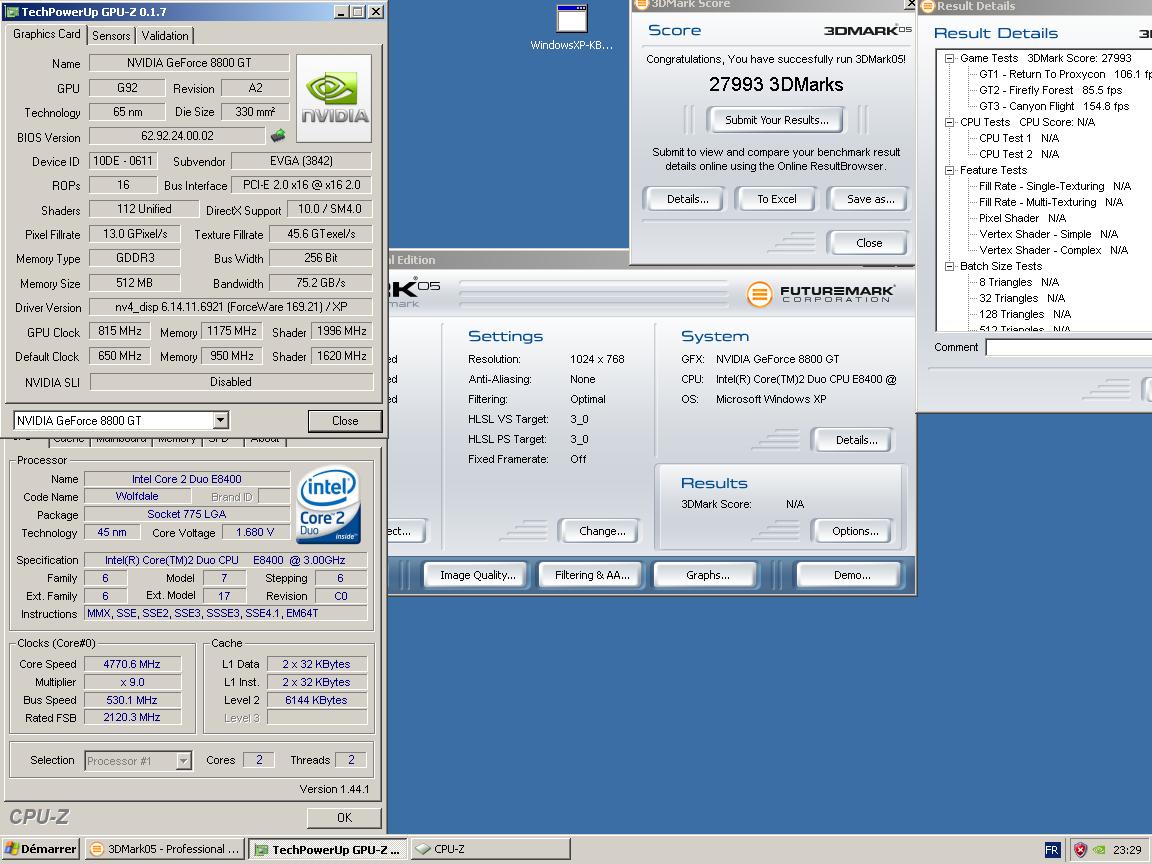
Task: Click the 27993 3DMarks score text
Action: click(x=776, y=84)
